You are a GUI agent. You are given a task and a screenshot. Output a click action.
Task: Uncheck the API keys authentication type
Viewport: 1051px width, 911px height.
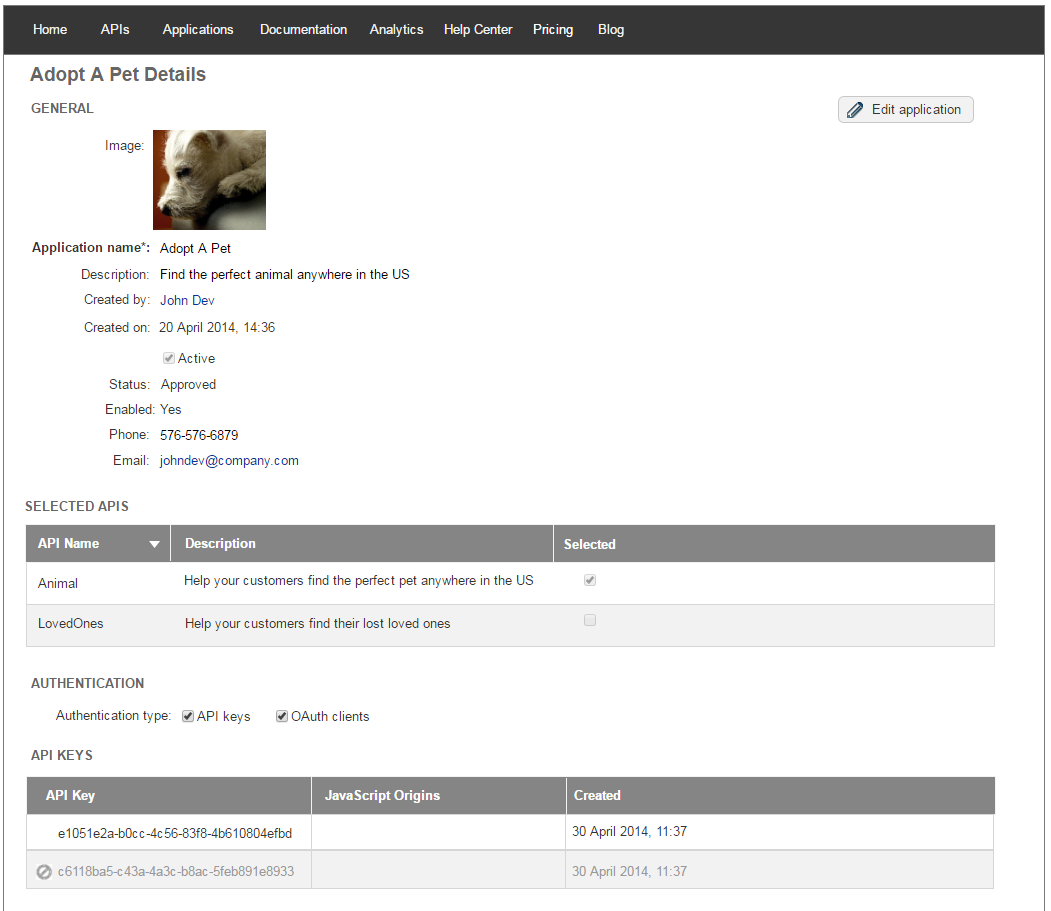click(188, 716)
